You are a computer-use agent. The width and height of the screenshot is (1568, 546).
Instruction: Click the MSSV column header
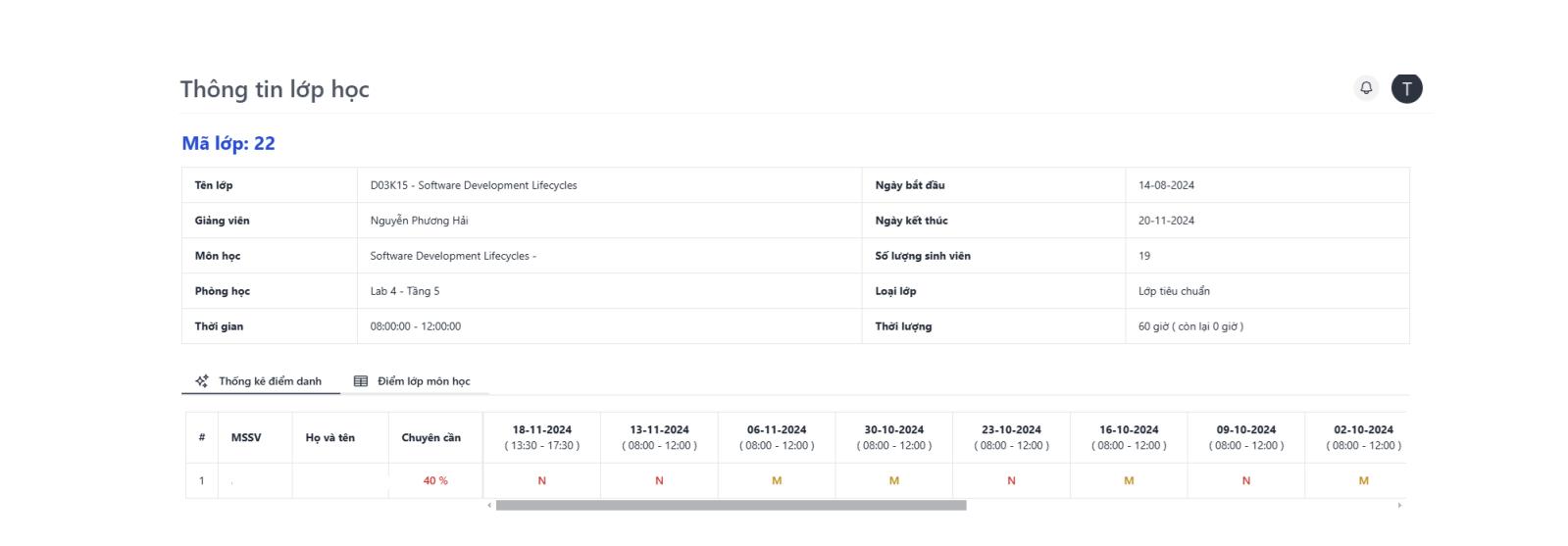click(246, 437)
